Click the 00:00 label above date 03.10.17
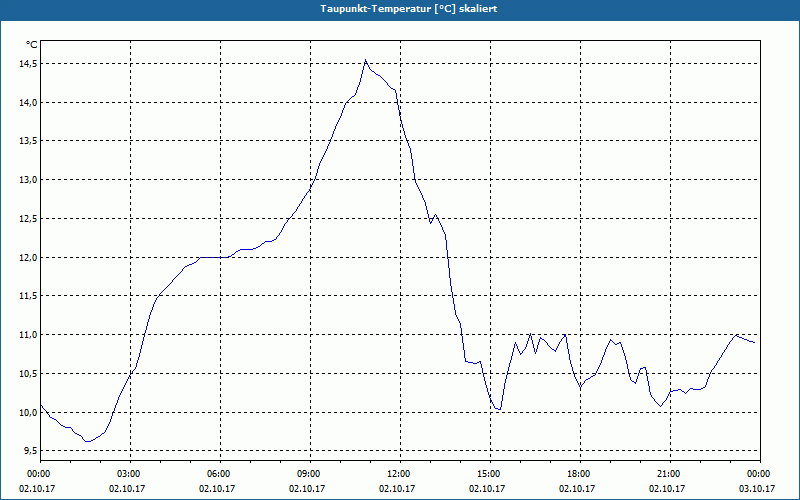Screen dimensions: 800x500 click(760, 474)
